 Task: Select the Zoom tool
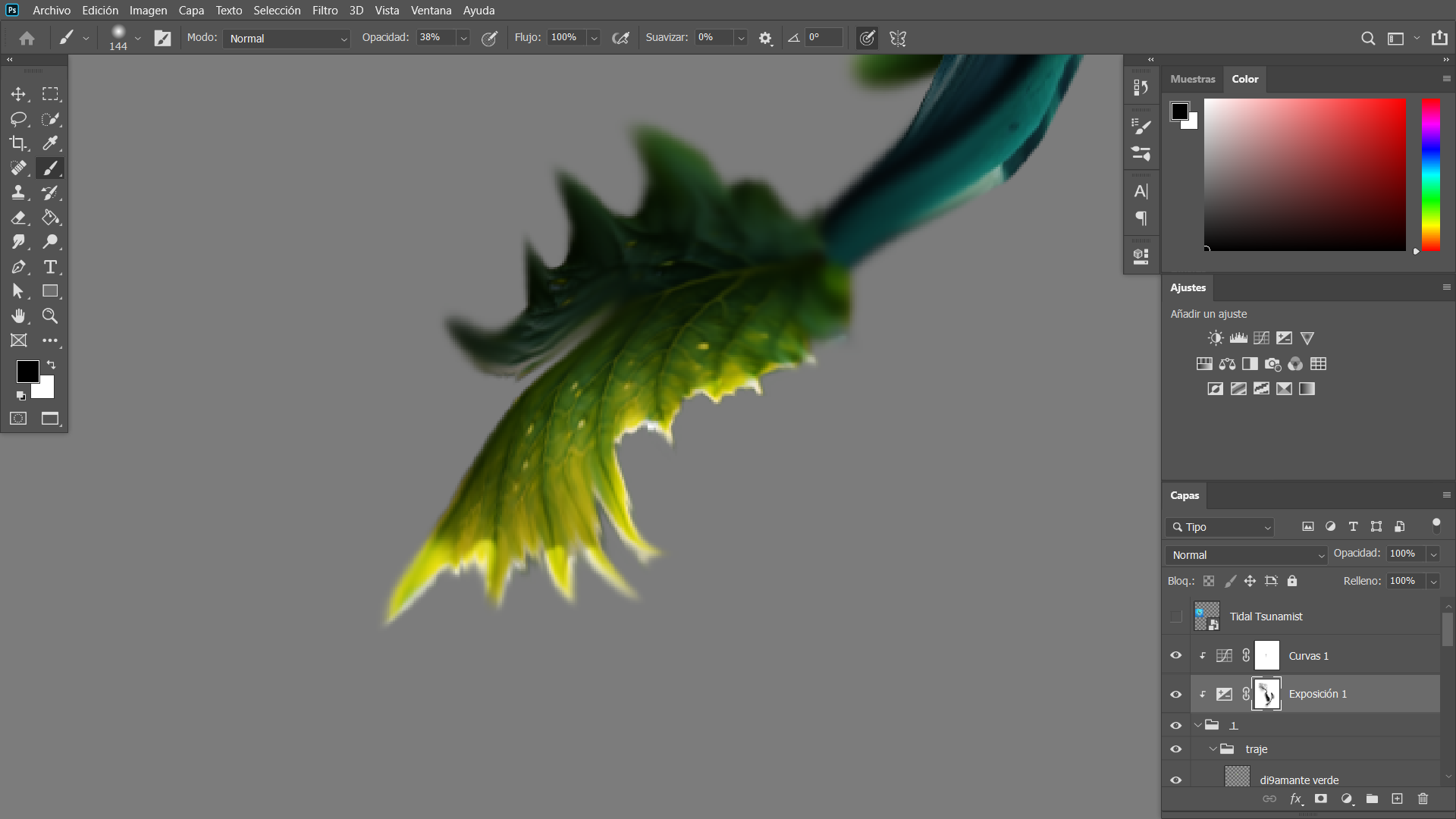click(50, 316)
